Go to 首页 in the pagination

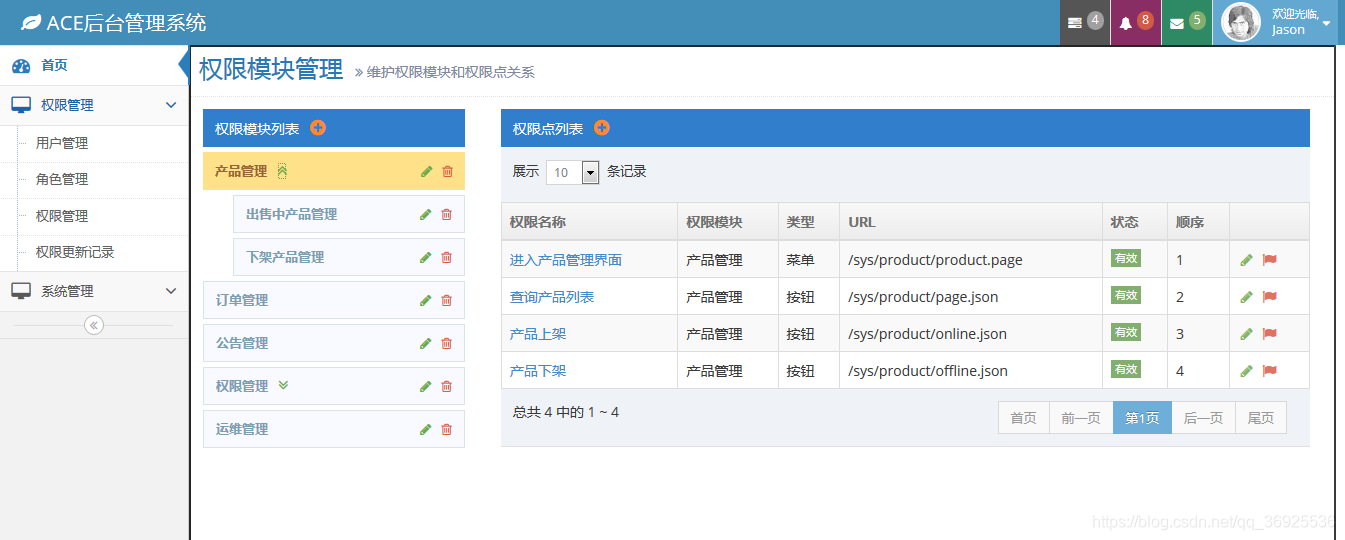tap(1024, 418)
